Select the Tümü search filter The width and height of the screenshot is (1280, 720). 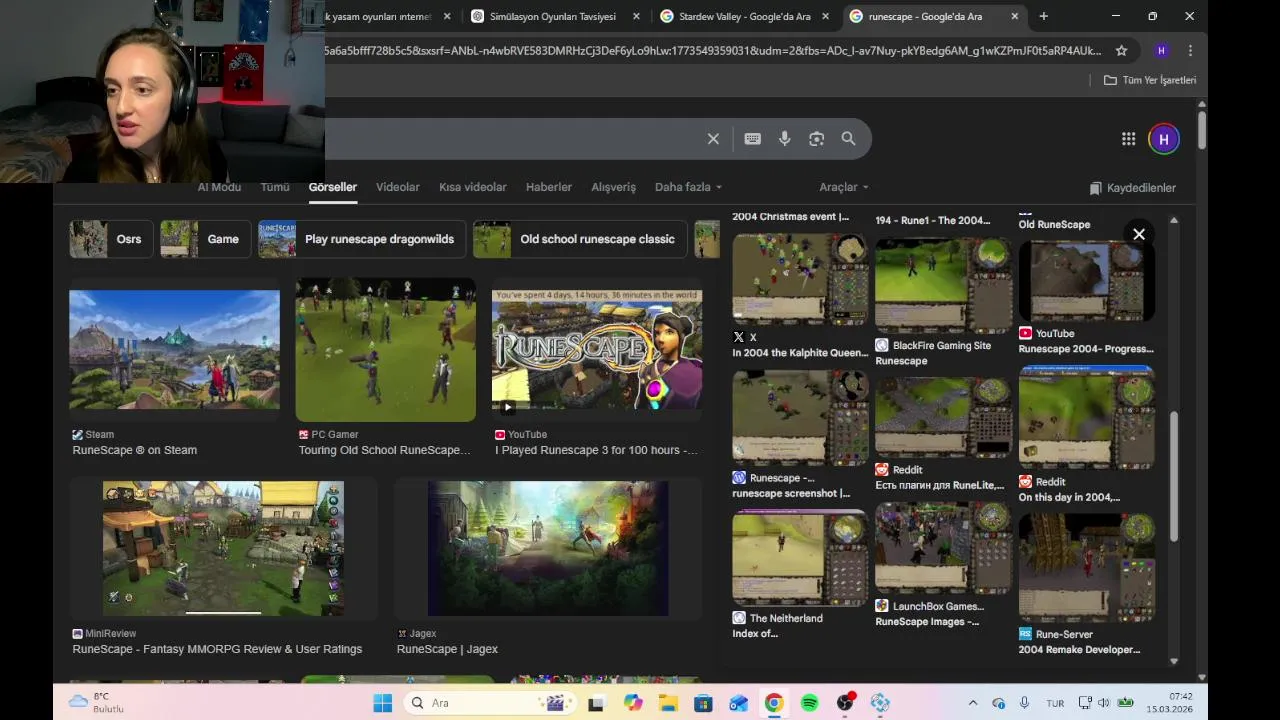275,187
